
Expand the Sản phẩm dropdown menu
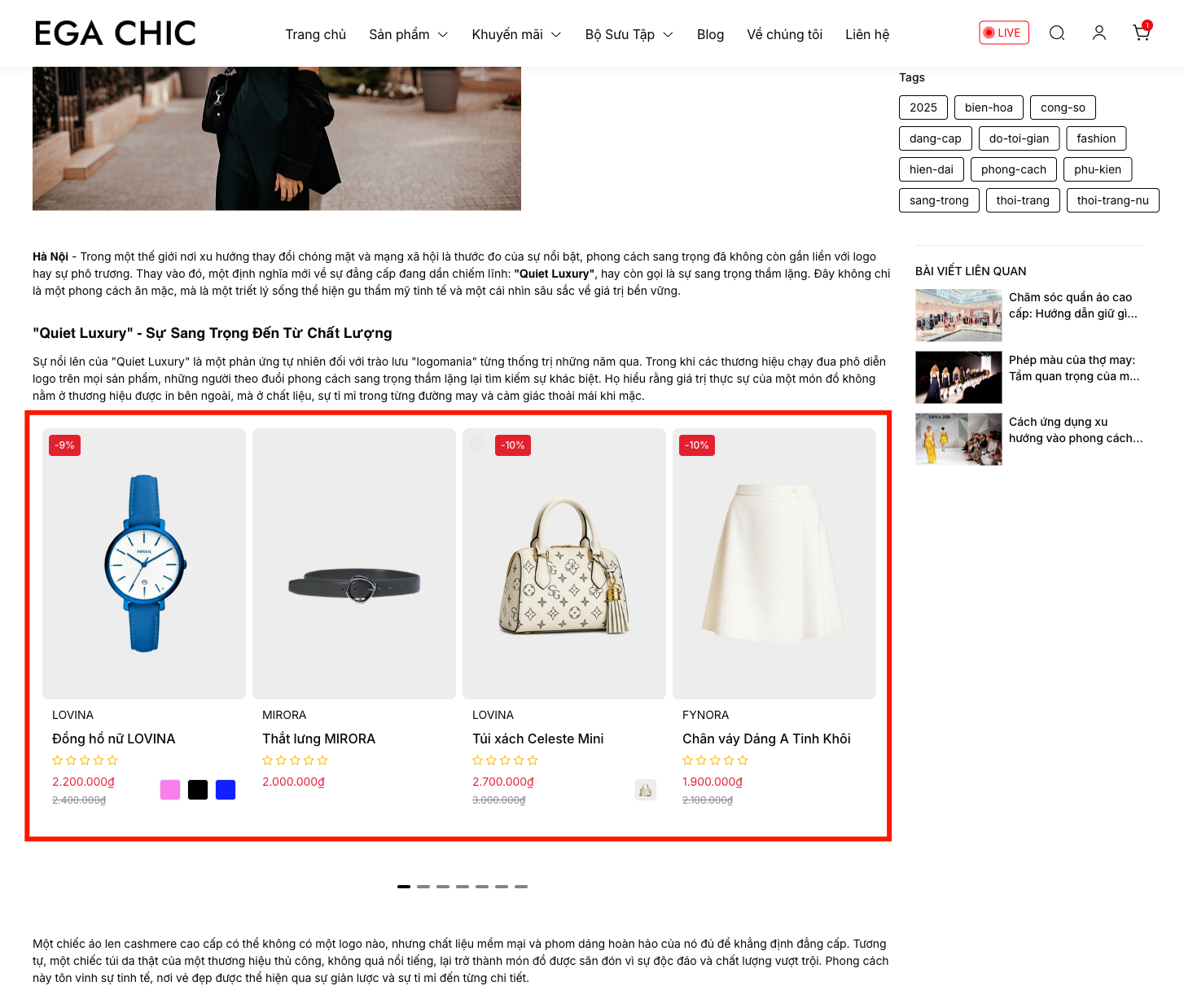(x=409, y=34)
